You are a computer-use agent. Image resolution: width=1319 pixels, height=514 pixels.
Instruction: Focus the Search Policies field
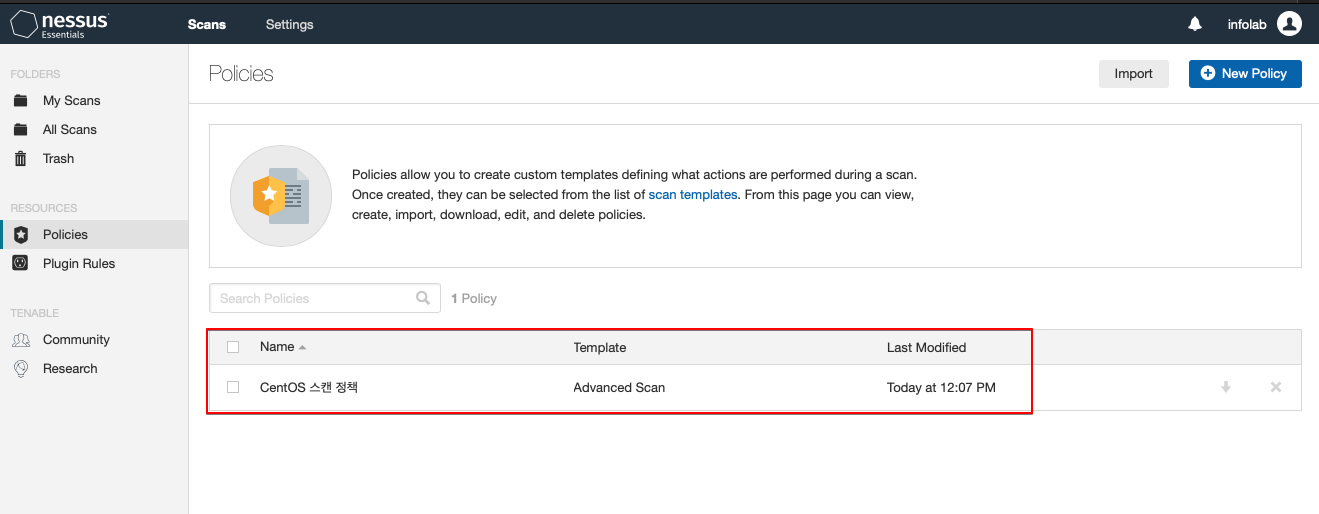click(x=325, y=298)
